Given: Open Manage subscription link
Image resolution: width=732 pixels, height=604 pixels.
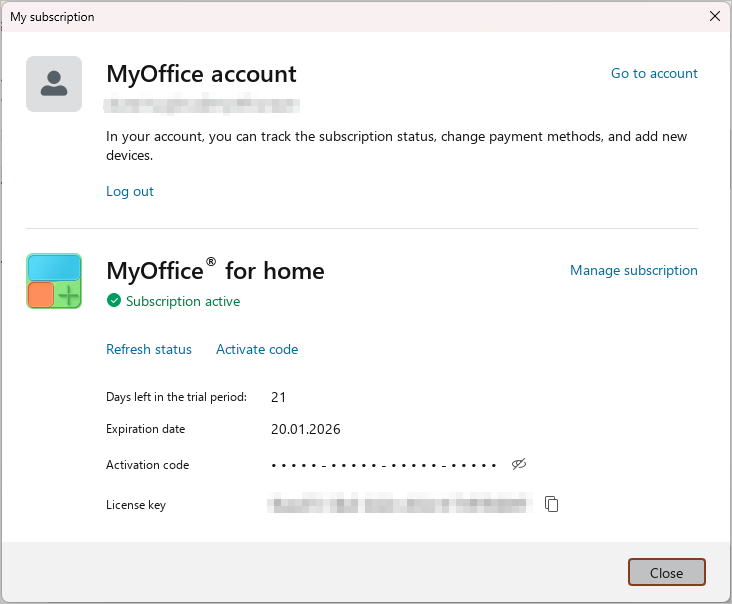Looking at the screenshot, I should (633, 270).
